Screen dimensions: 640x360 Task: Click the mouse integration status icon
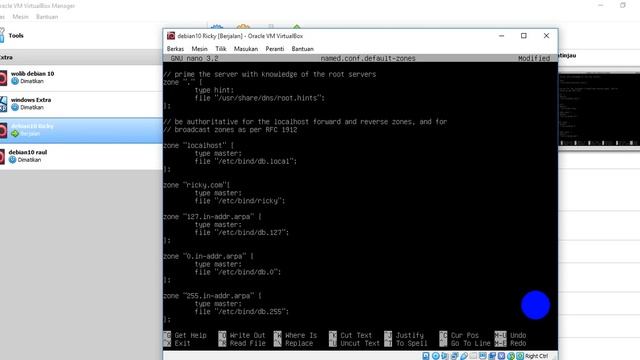click(x=511, y=356)
